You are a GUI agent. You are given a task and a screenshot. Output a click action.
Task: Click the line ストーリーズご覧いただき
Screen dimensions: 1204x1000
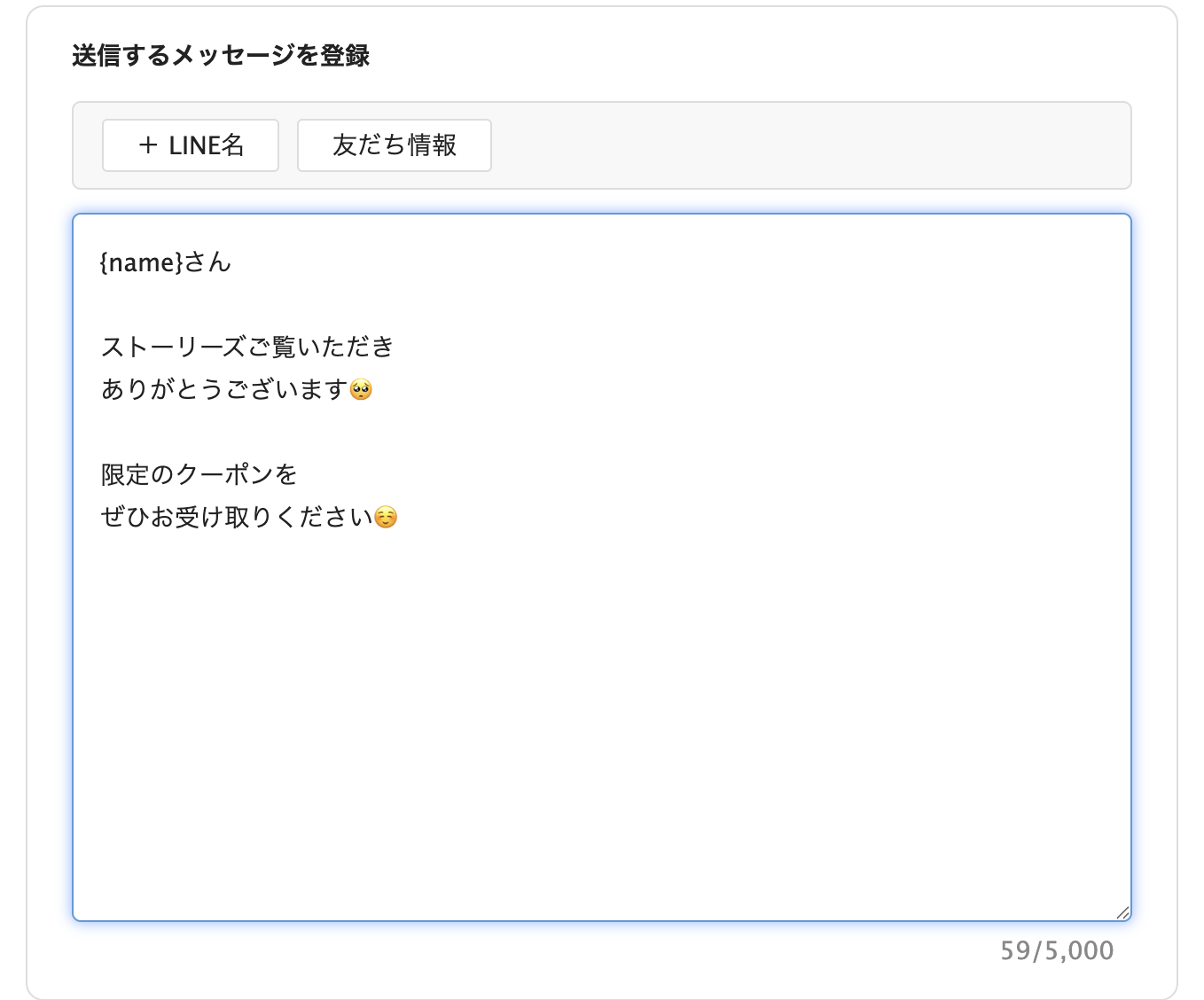247,347
